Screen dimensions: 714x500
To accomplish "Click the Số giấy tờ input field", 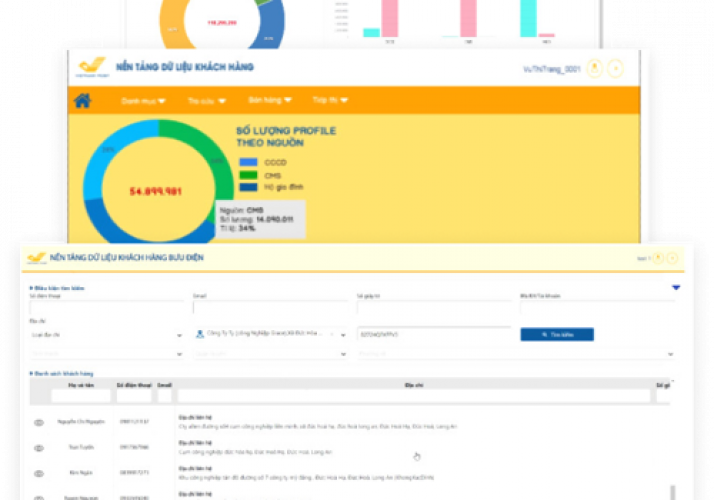I will 434,308.
